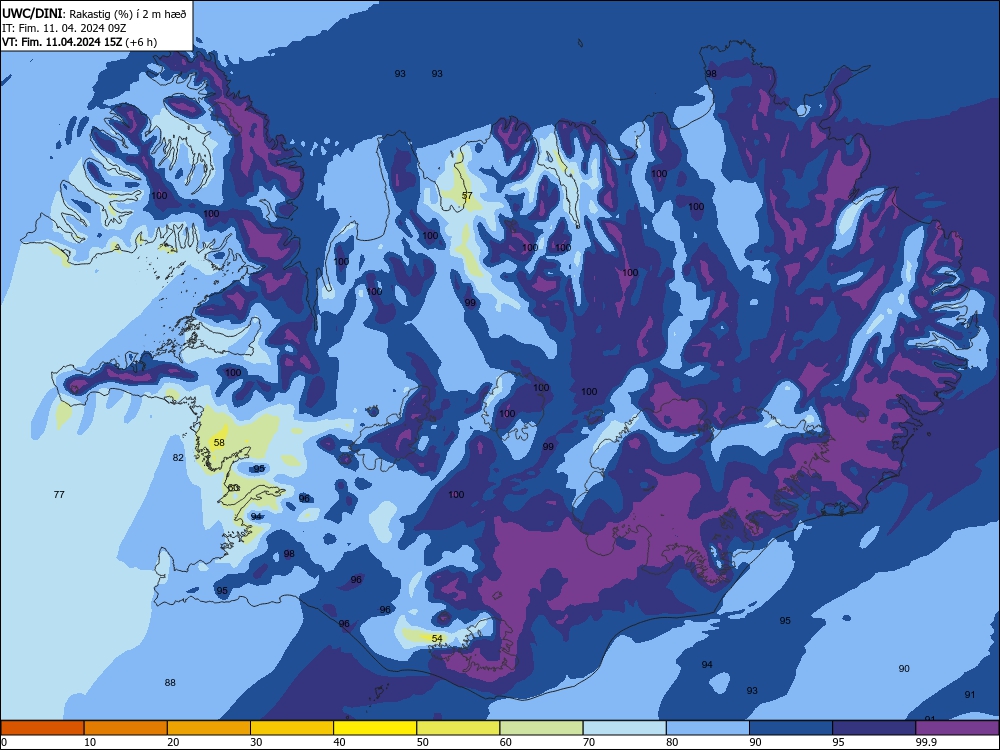
Task: Click the humidity value 54 on the map
Action: (437, 638)
